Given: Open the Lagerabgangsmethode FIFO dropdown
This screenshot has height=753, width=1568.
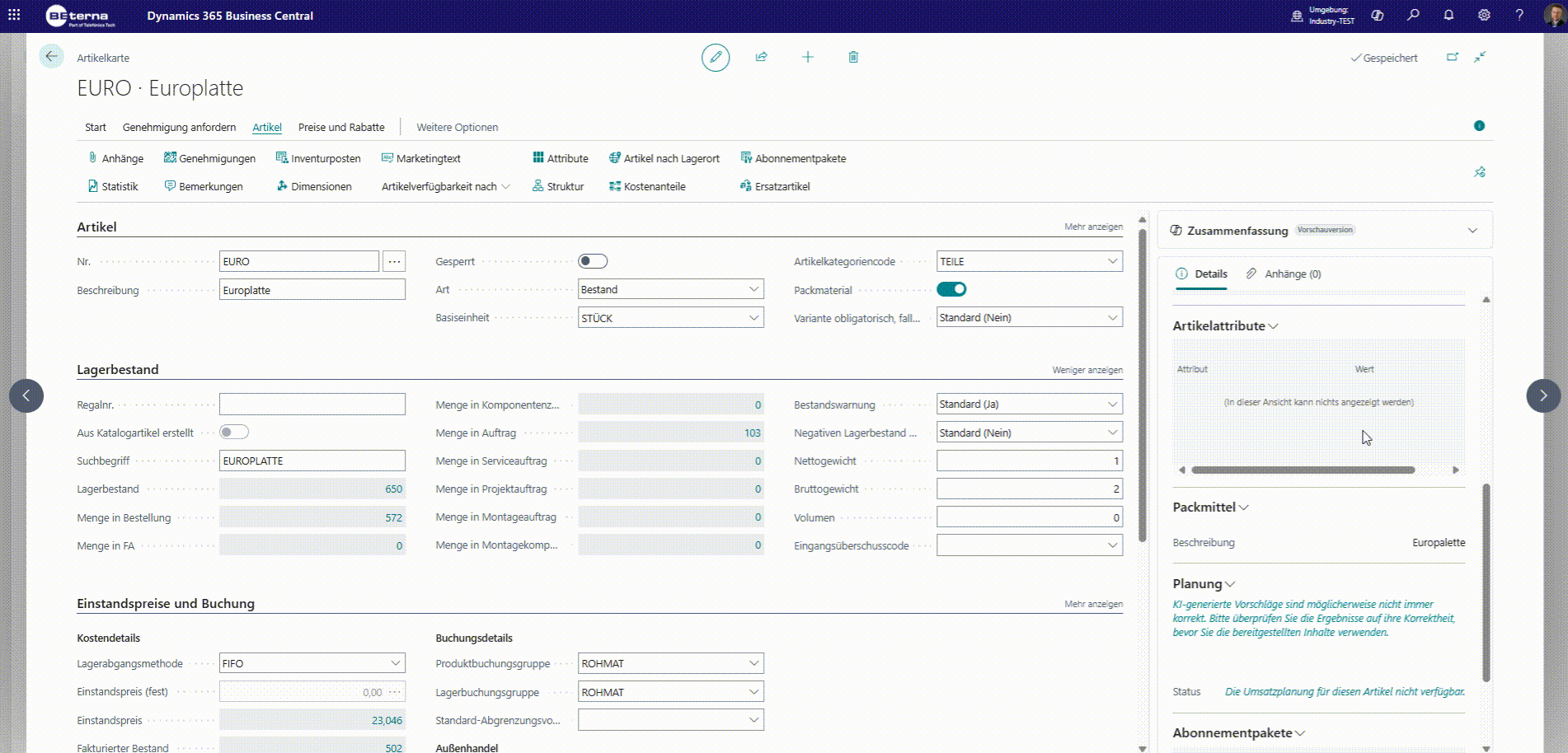Looking at the screenshot, I should (x=312, y=663).
